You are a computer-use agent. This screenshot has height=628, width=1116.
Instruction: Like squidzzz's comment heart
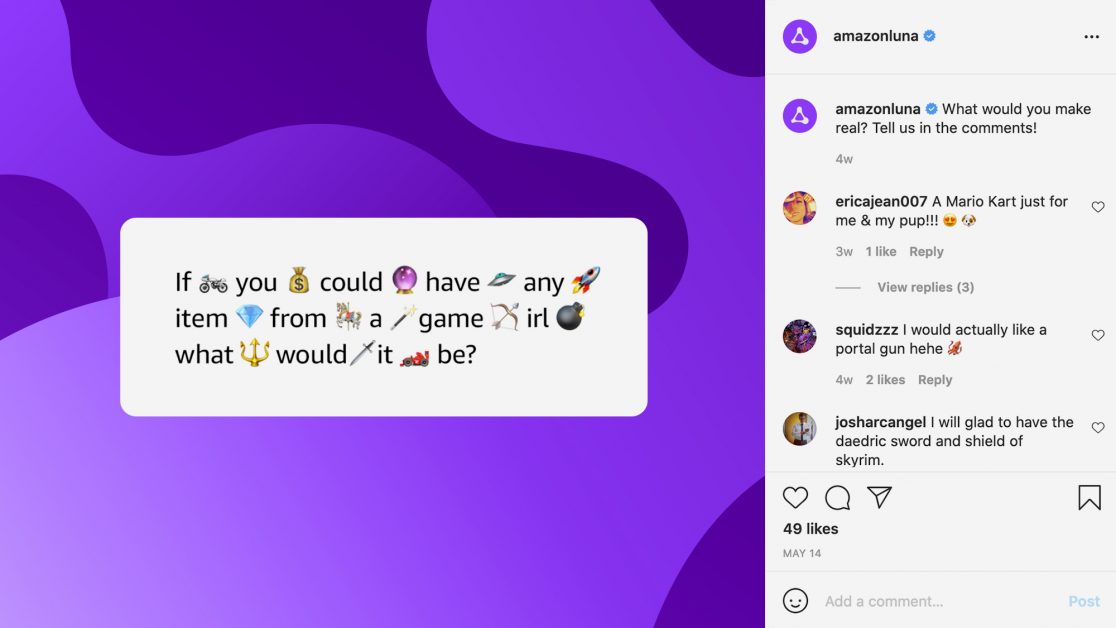pos(1097,335)
